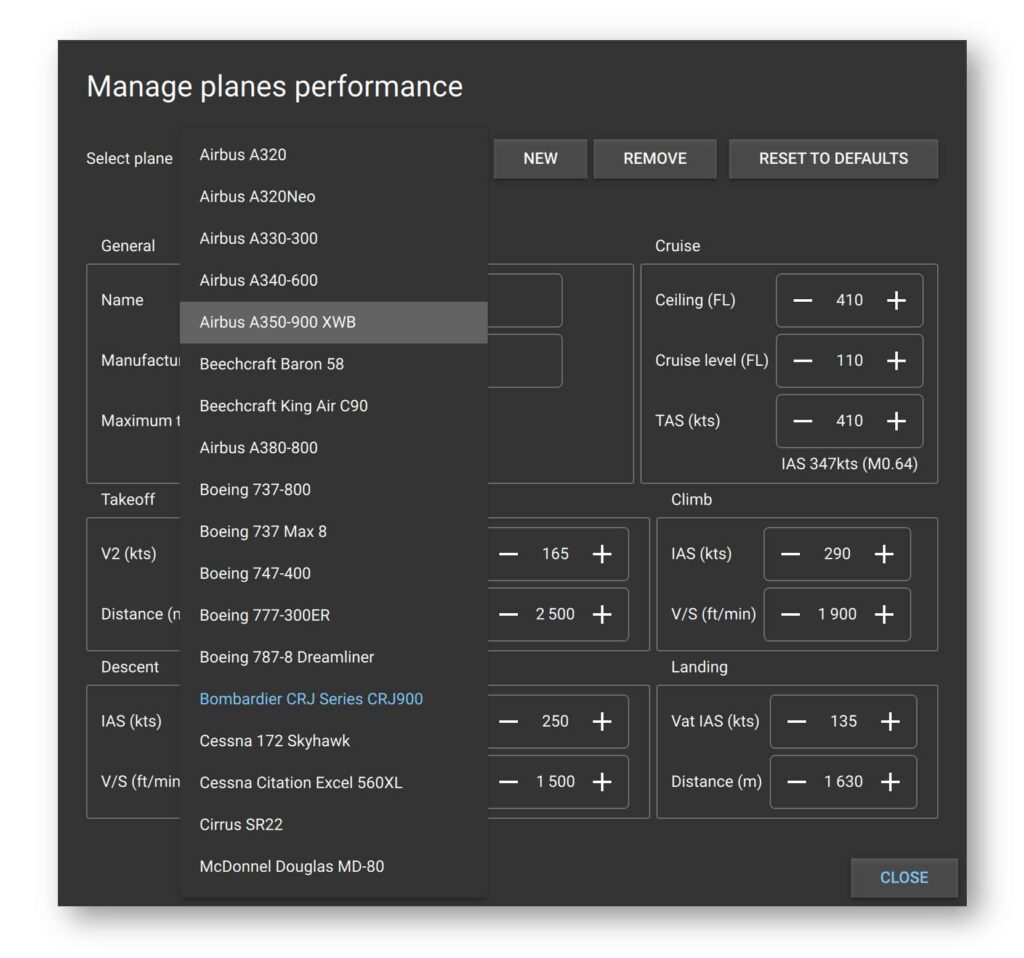1024x958 pixels.
Task: Click minus next to Takeoff V2 165
Action: click(508, 554)
